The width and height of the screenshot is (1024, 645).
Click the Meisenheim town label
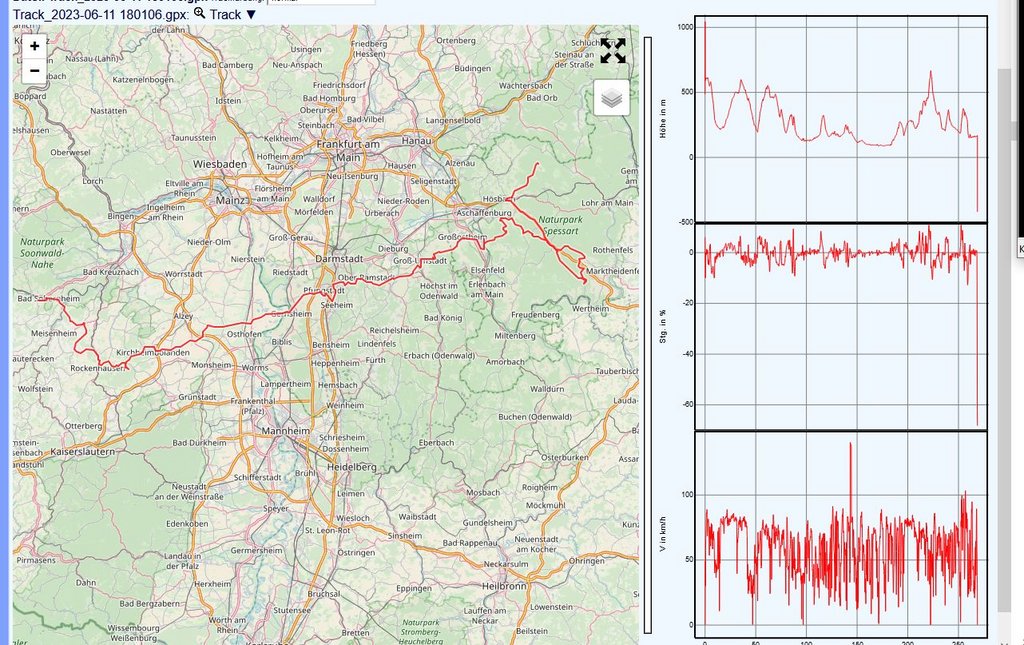(x=54, y=334)
